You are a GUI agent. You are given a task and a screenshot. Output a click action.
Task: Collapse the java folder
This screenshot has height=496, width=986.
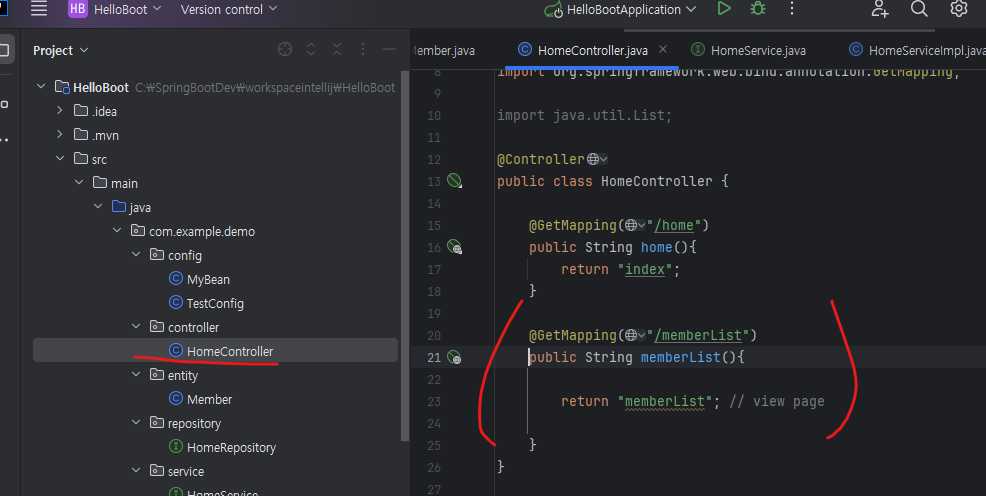coord(98,206)
